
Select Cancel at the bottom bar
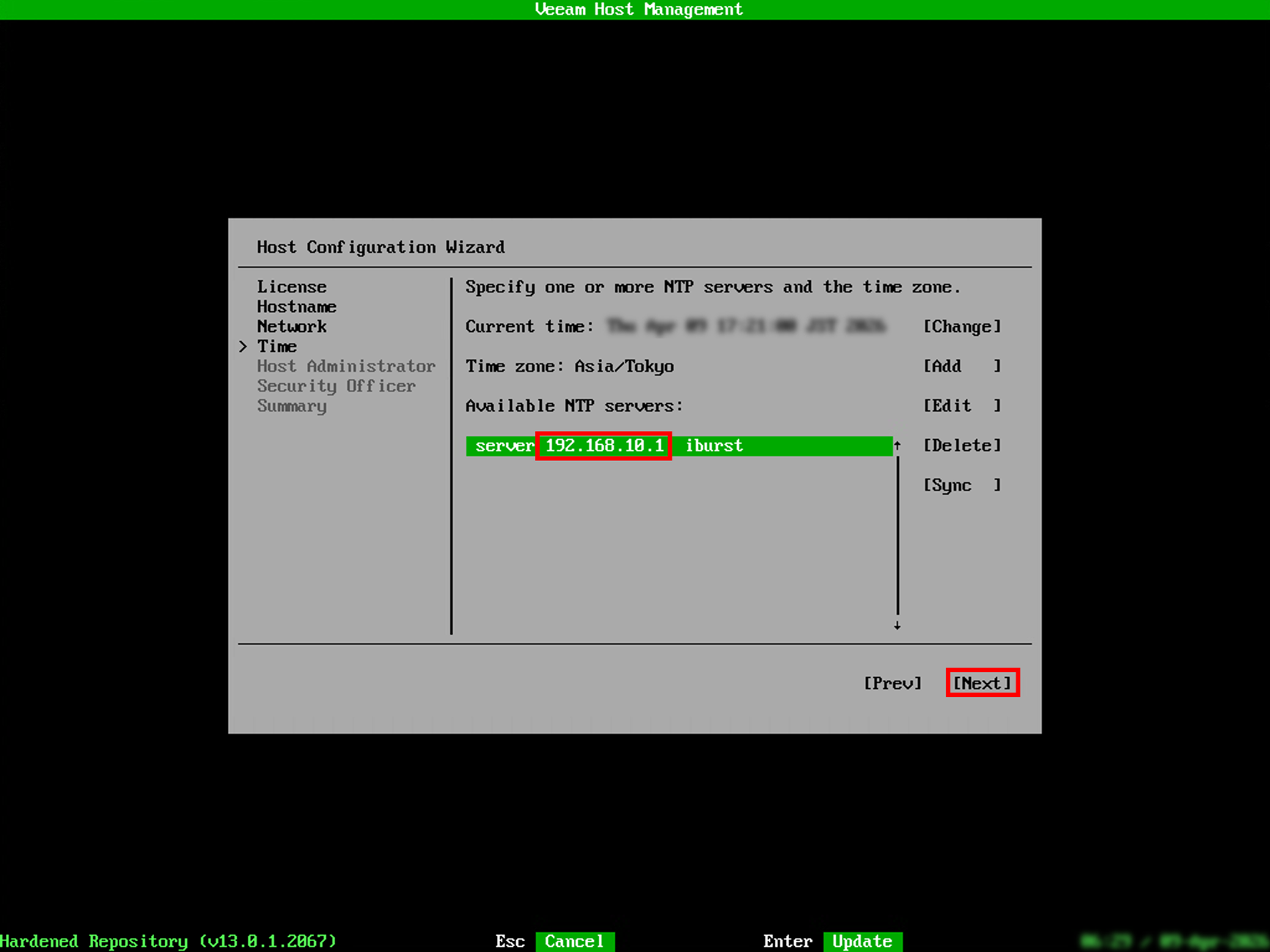[575, 941]
